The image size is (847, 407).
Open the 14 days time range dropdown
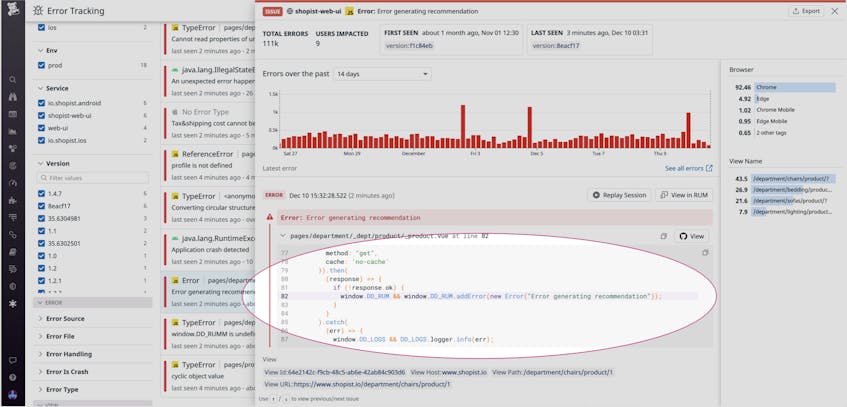pyautogui.click(x=382, y=74)
